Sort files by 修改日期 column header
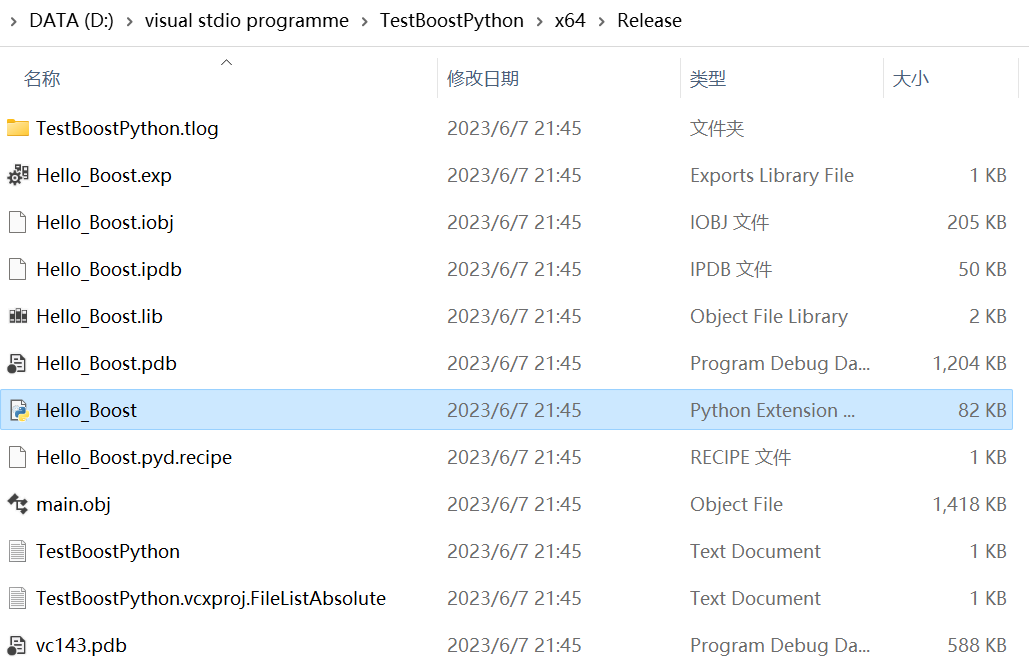This screenshot has height=667, width=1029. [483, 79]
